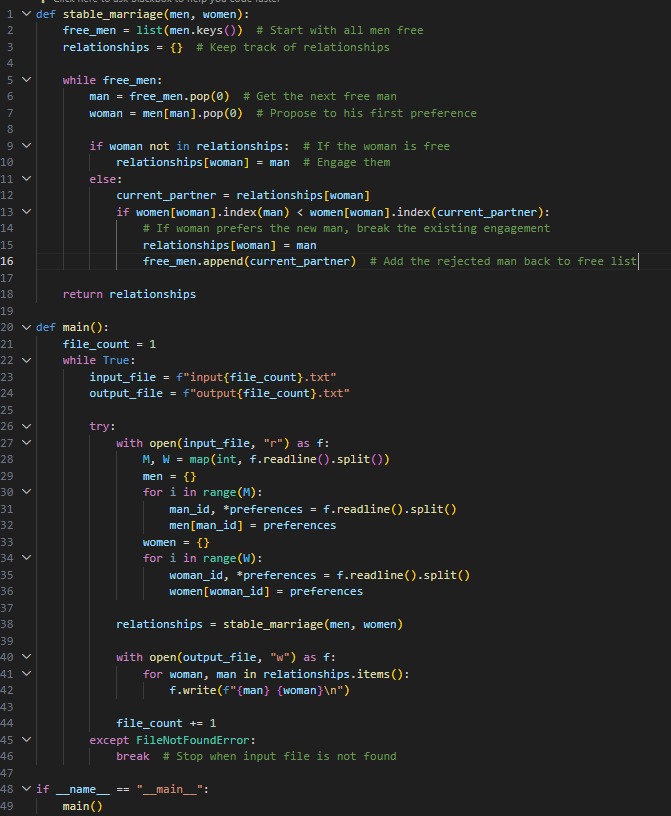Click line number 16 in the gutter
This screenshot has height=816, width=671.
pyautogui.click(x=7, y=261)
